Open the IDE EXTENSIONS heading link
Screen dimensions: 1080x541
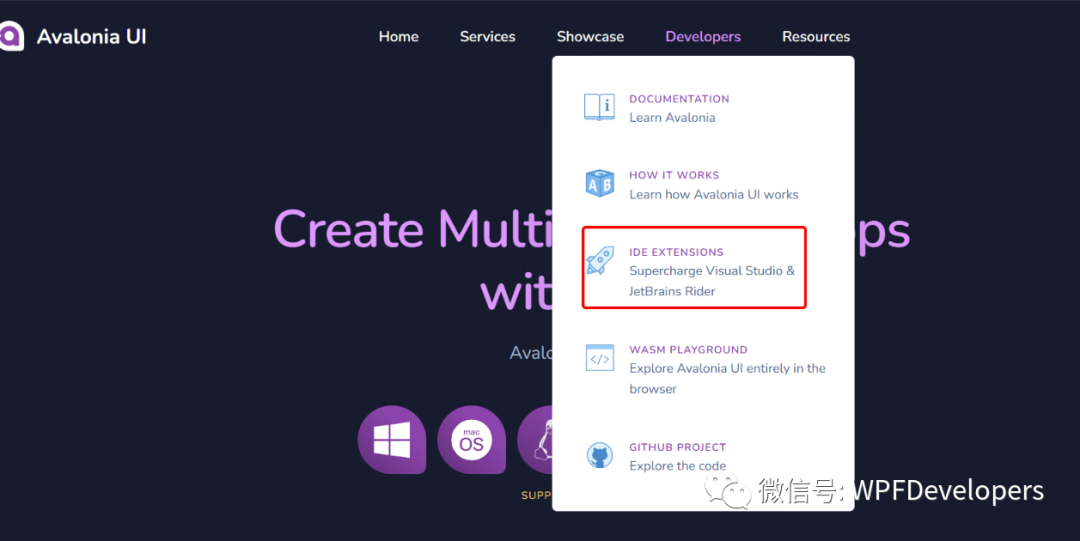point(676,252)
